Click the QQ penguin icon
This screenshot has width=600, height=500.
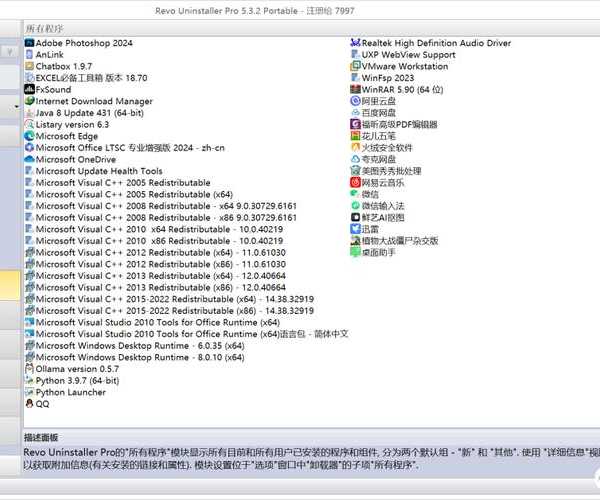[x=29, y=404]
